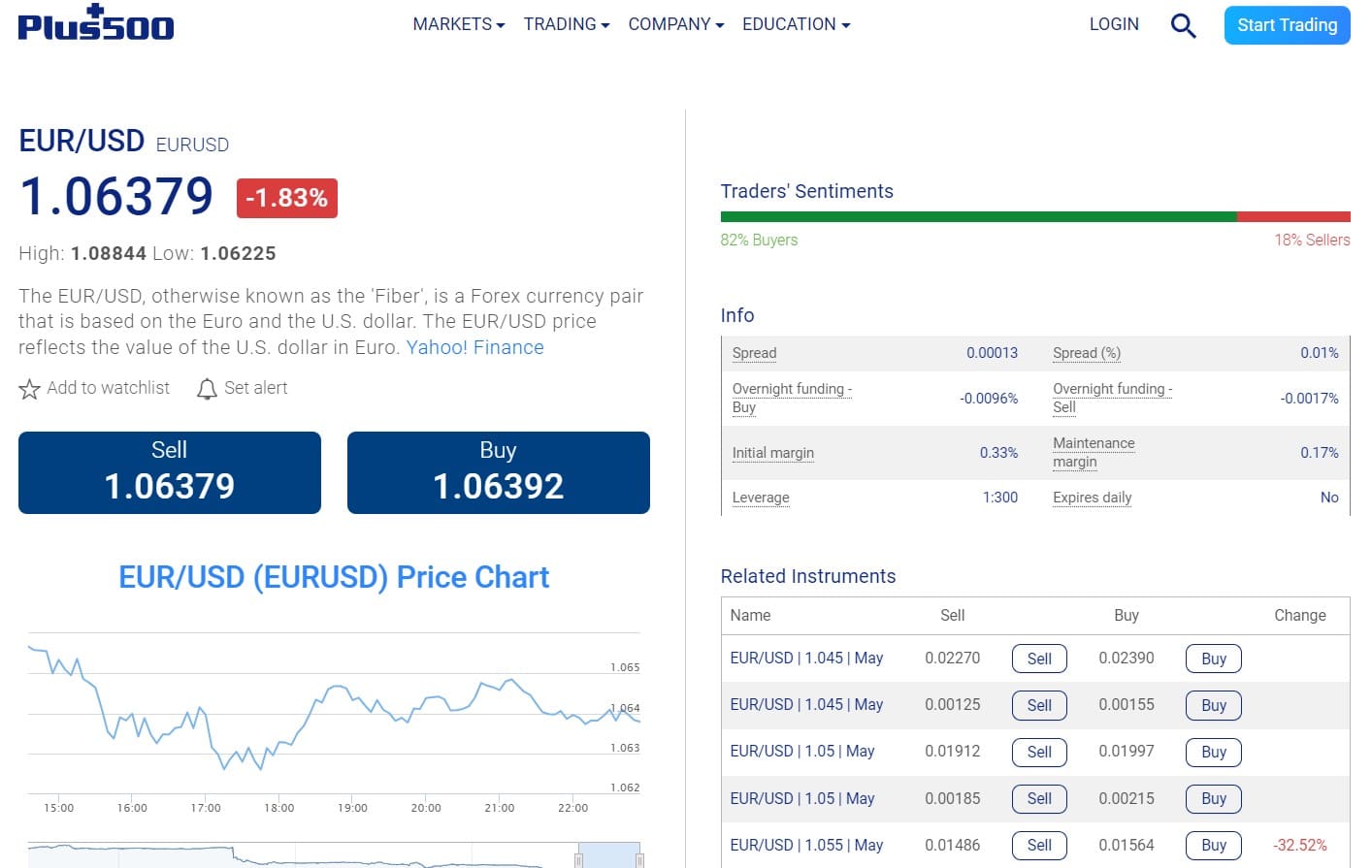
Task: Follow the Yahoo! Finance link
Action: (474, 347)
